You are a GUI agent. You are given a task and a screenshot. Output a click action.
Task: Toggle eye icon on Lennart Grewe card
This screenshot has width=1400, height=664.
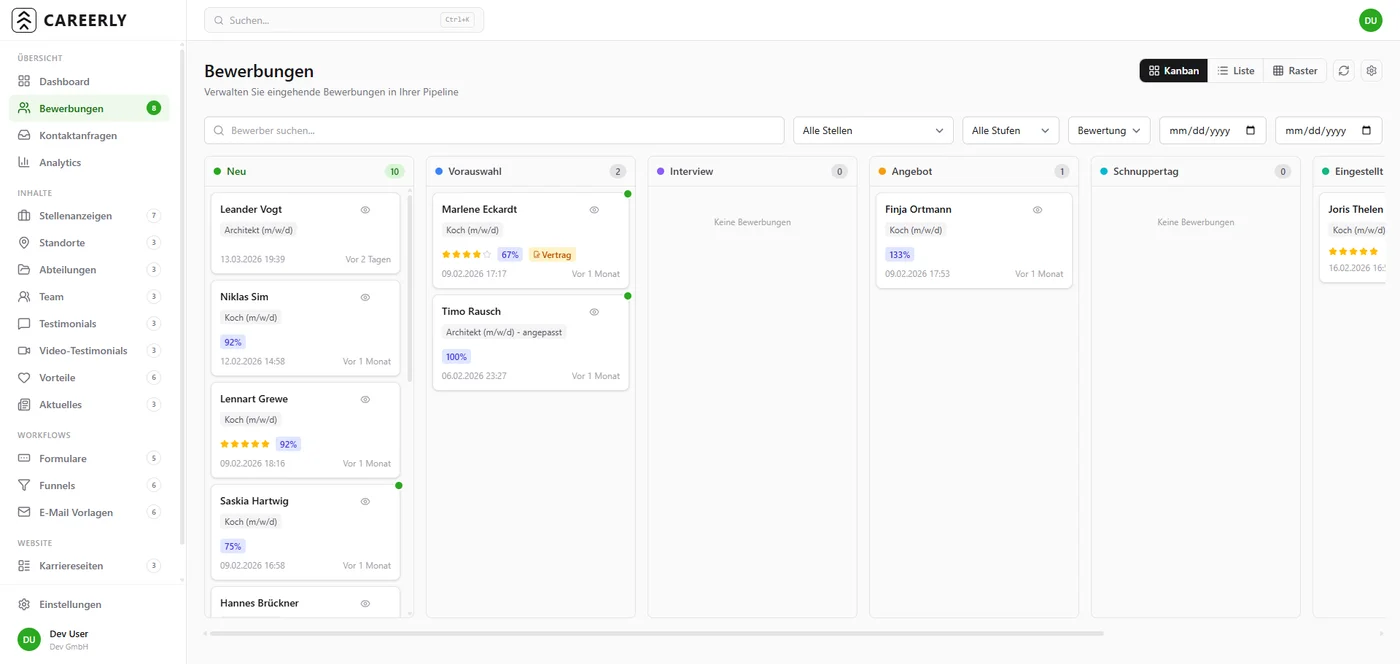click(x=365, y=399)
